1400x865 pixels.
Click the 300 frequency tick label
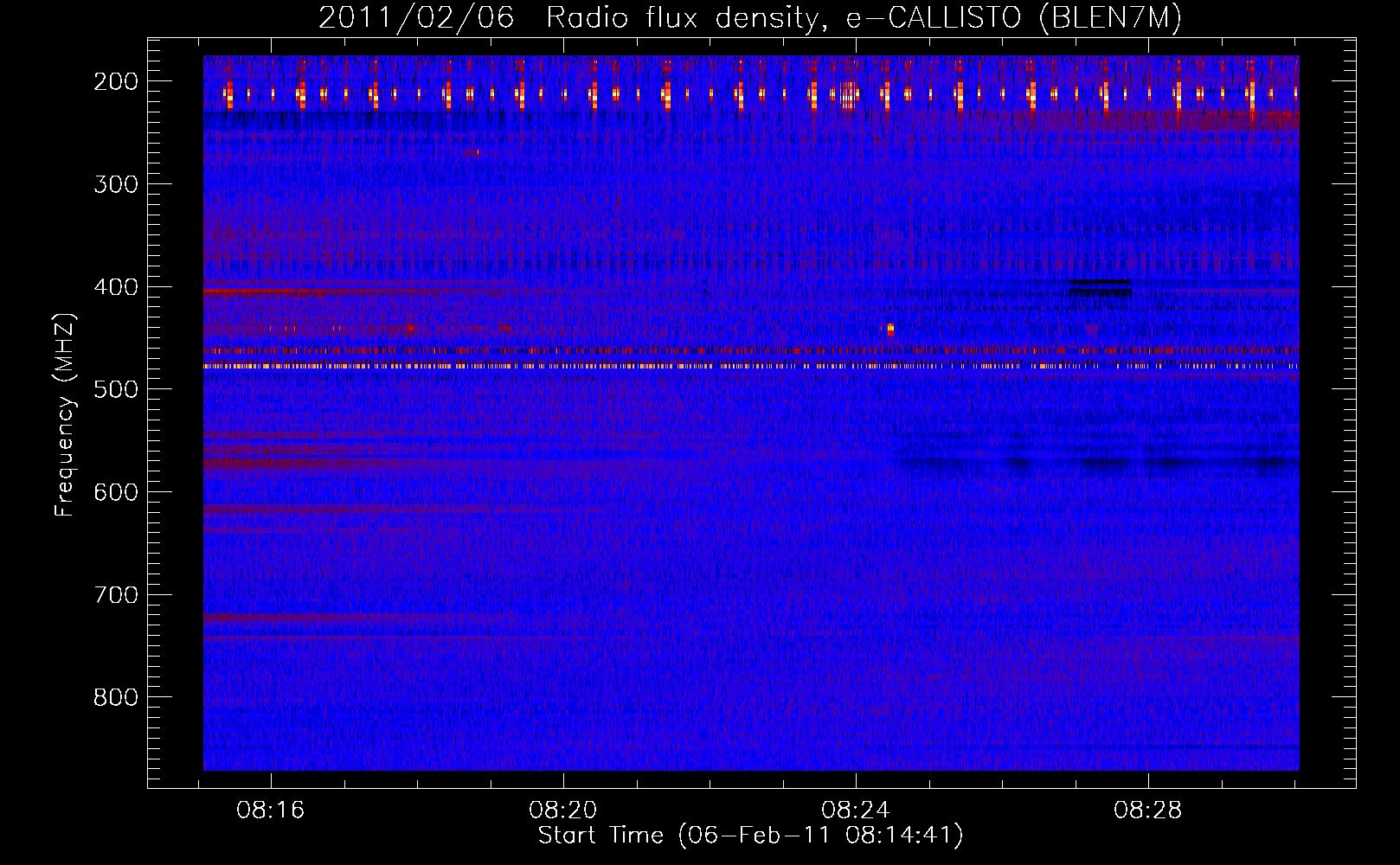click(115, 184)
